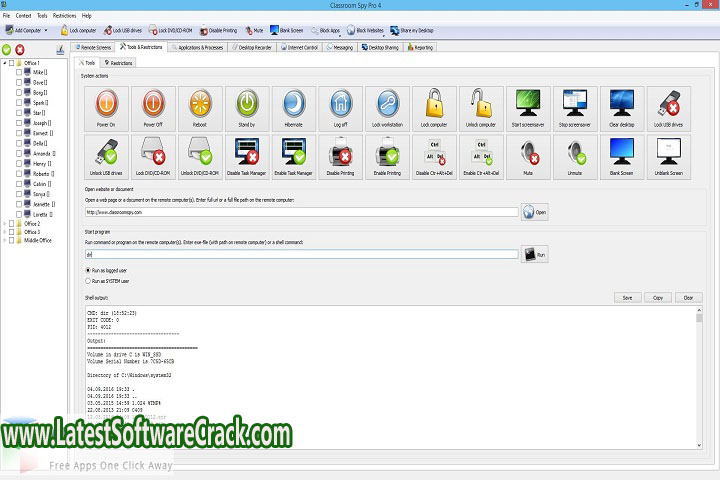Click the Clear shell output button
Screen dimensions: 720x480
688,298
